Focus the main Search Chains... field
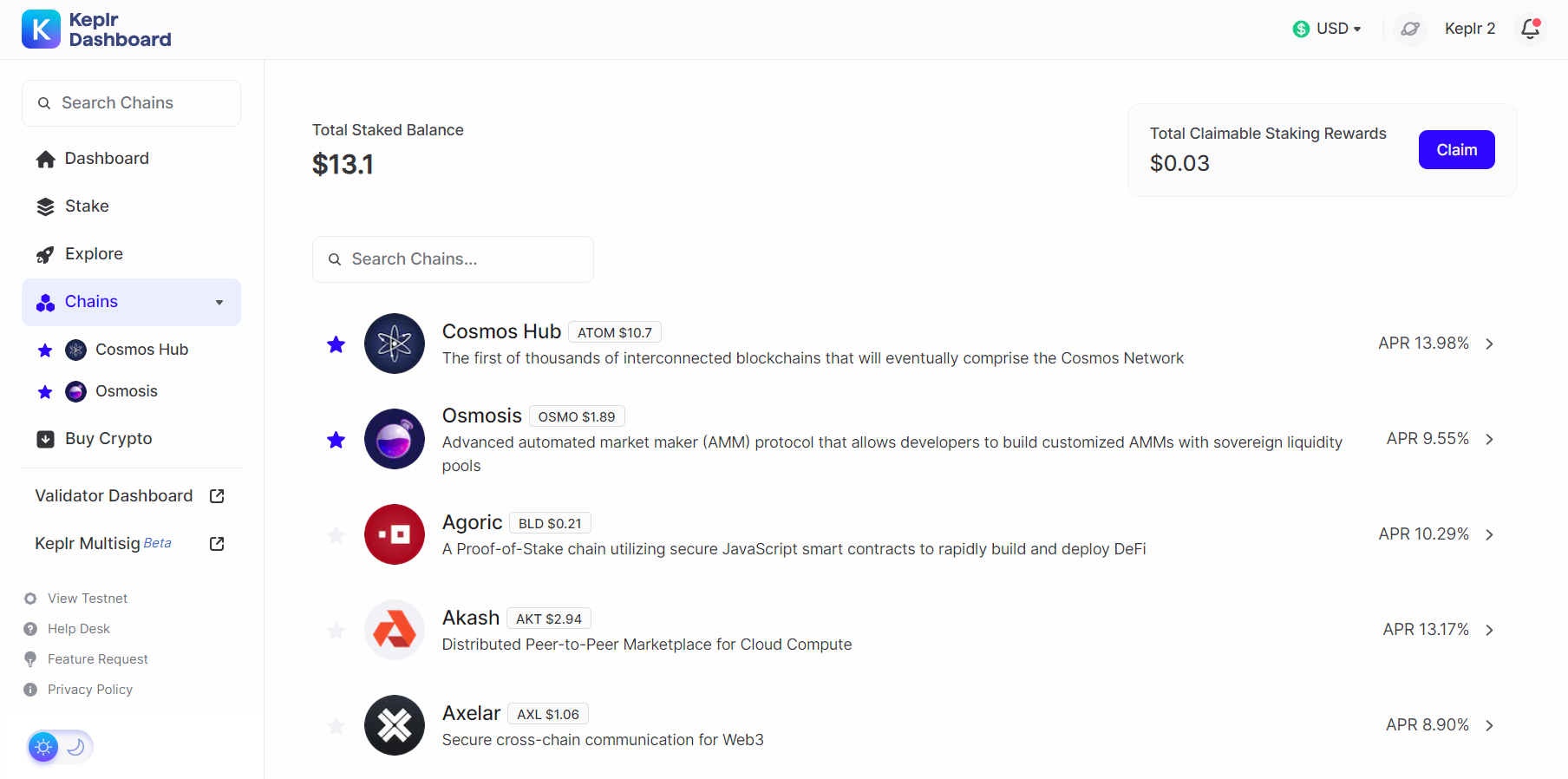Image resolution: width=1568 pixels, height=779 pixels. 453,259
